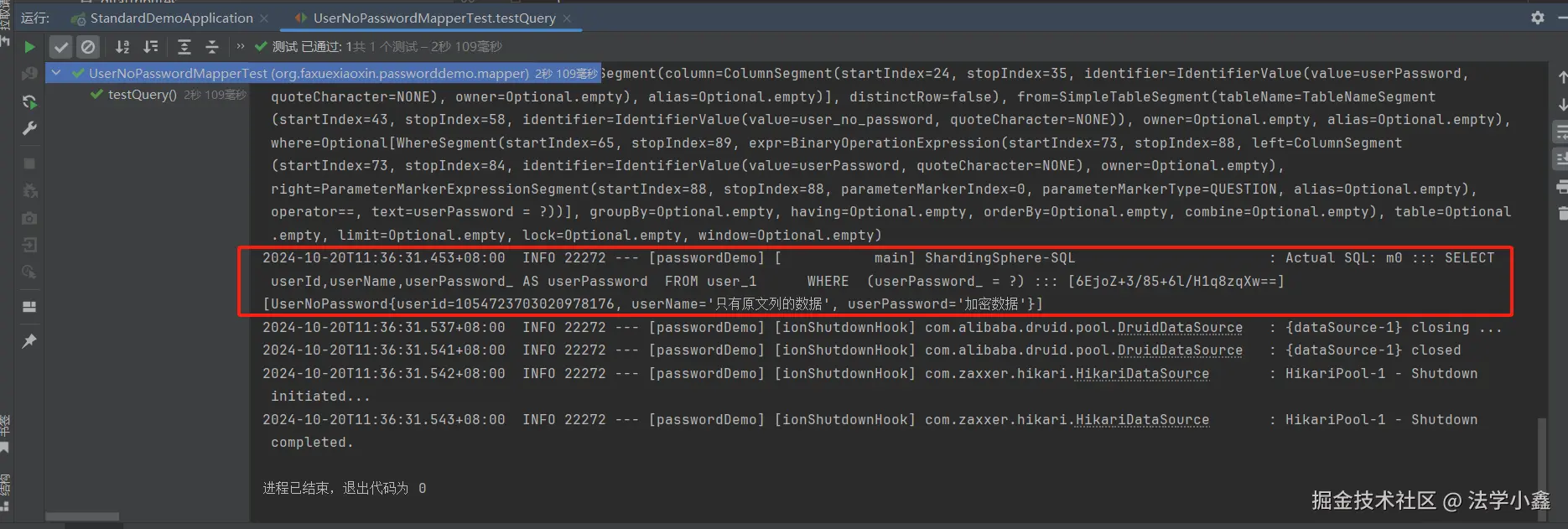The height and width of the screenshot is (529, 1568).
Task: Click the scroll up arrow in console gutter
Action: (1561, 77)
